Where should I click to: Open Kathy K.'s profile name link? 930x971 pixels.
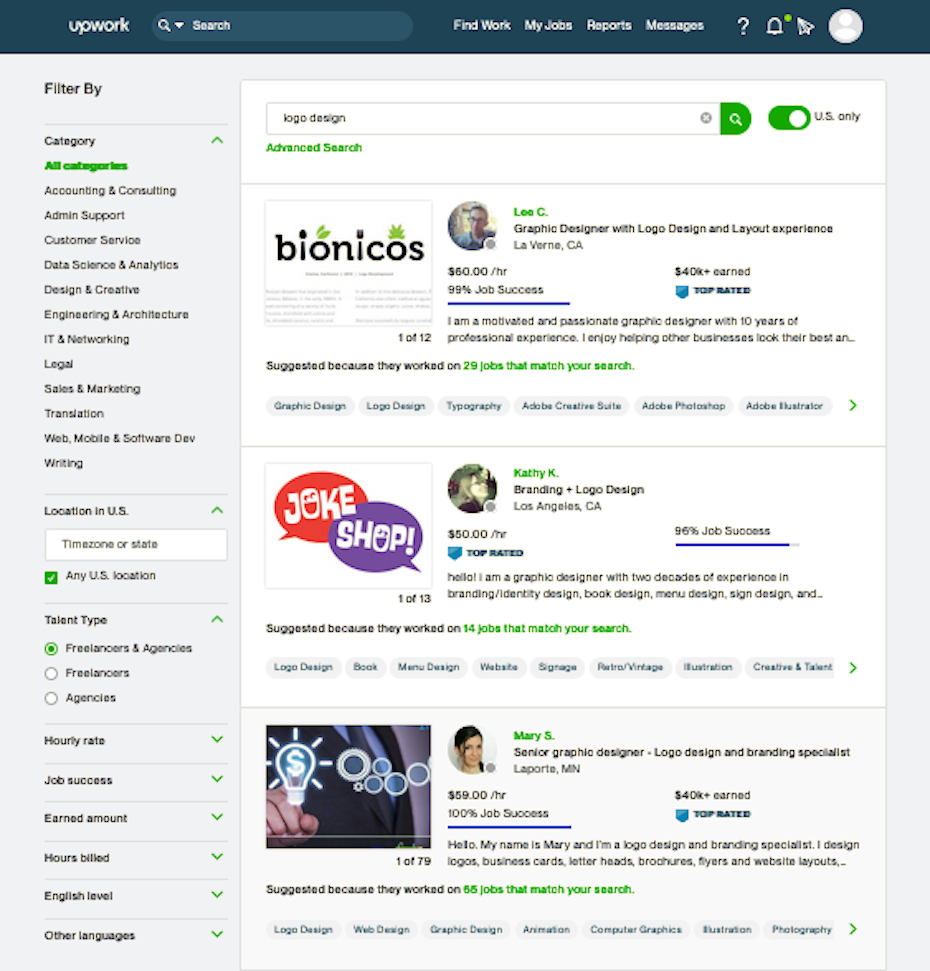pos(536,473)
